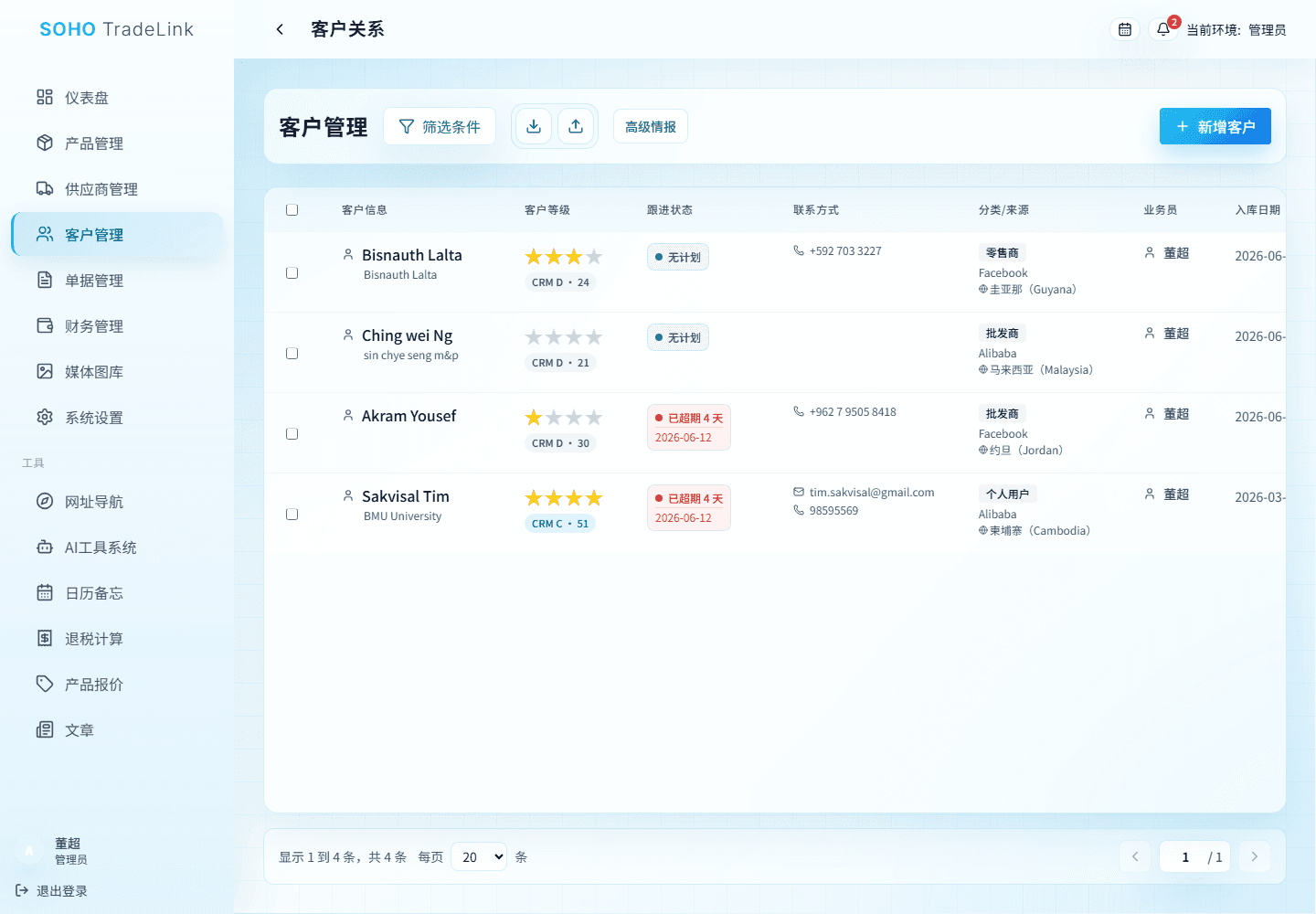Click tim.sakvisal@gmail.com email text

pos(872,492)
